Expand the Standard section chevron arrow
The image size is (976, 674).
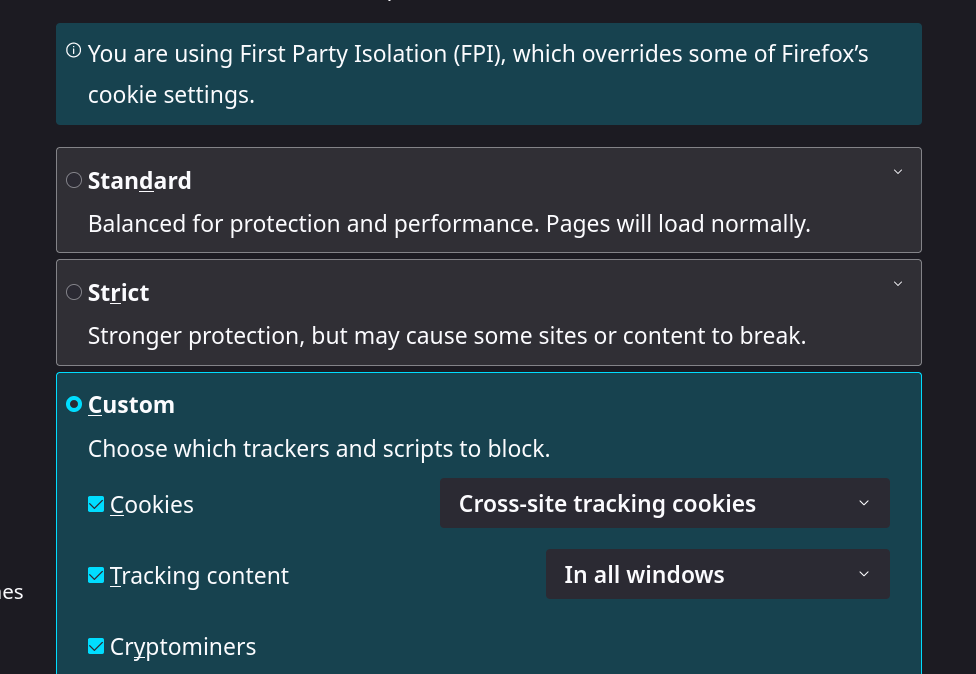pos(897,172)
